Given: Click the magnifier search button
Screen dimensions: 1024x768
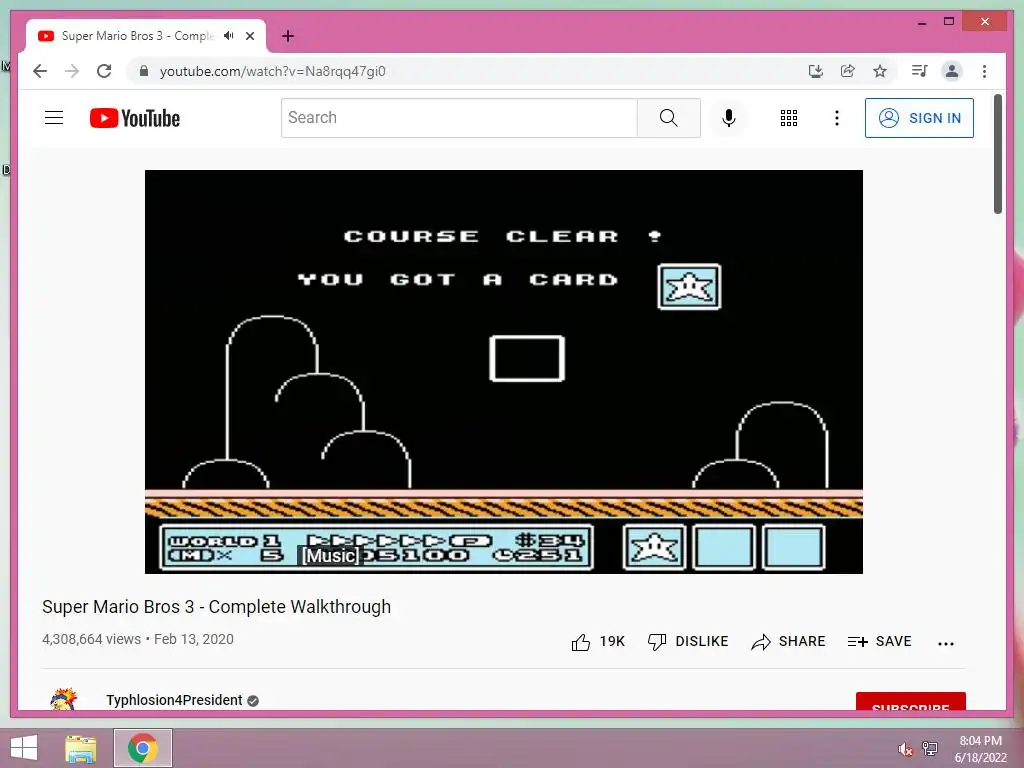Looking at the screenshot, I should coord(669,118).
